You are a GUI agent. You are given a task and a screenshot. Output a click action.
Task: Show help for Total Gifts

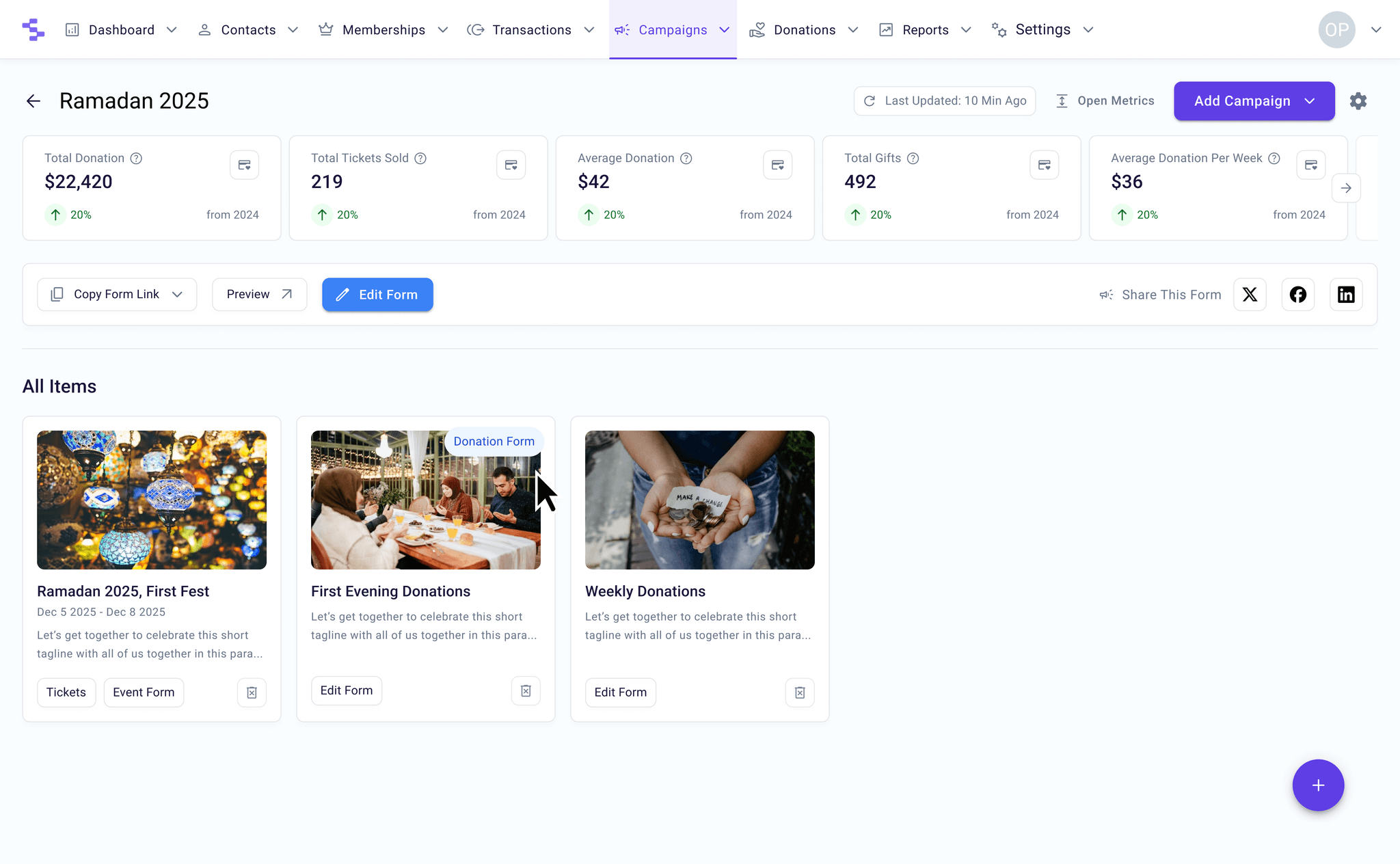[913, 159]
